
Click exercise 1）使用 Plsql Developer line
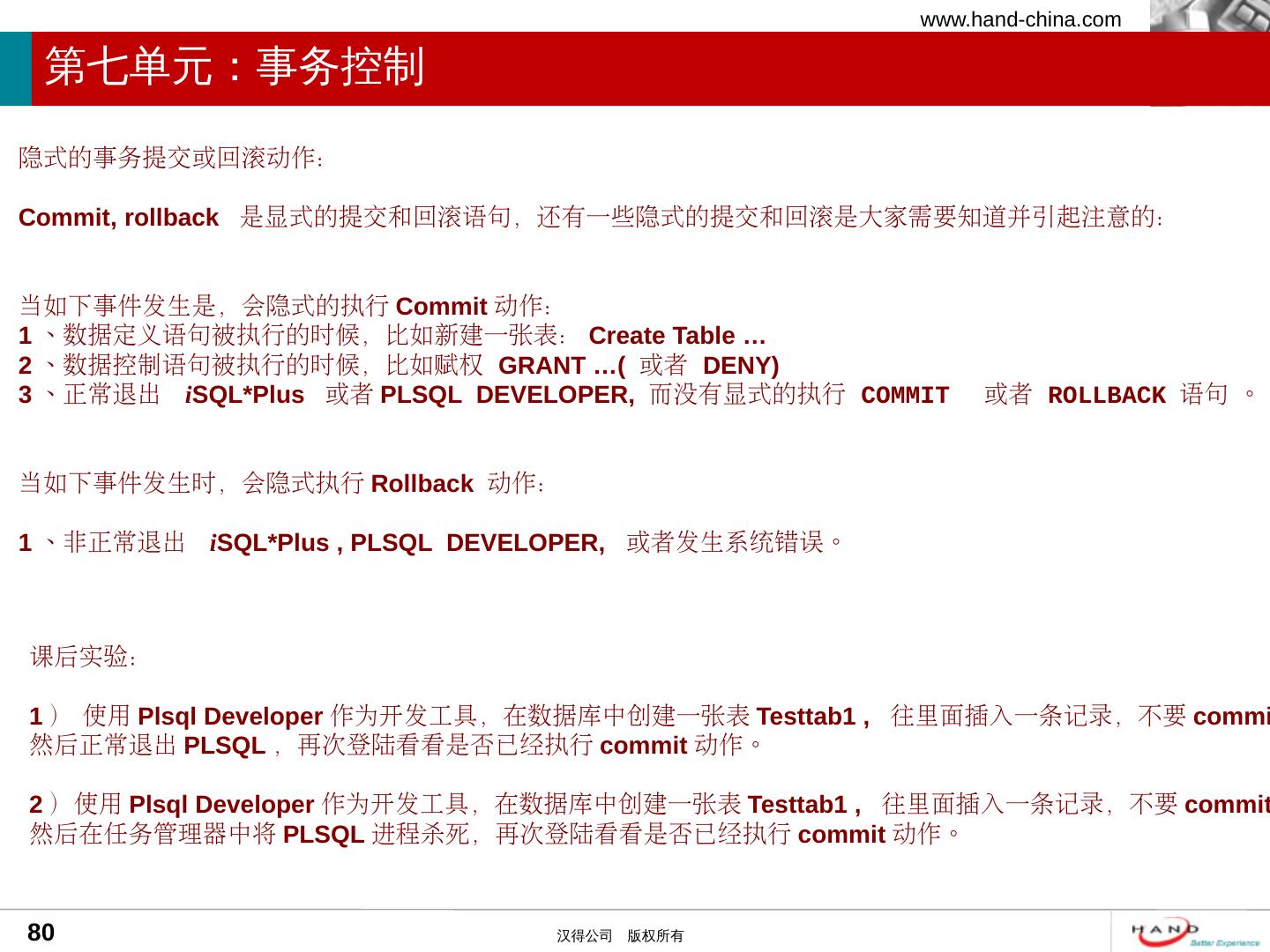(x=650, y=716)
